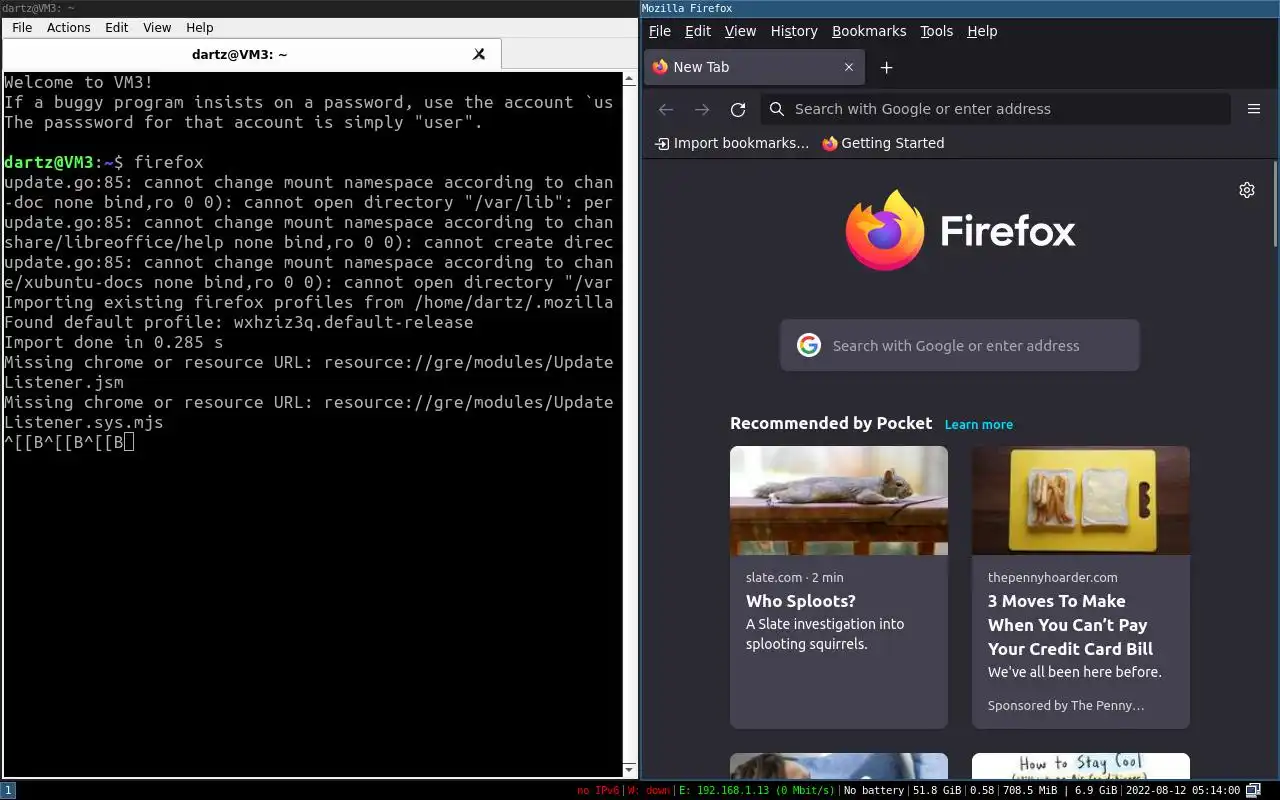Click slate.com · 2 min source text
Image resolution: width=1280 pixels, height=800 pixels.
pyautogui.click(x=795, y=577)
